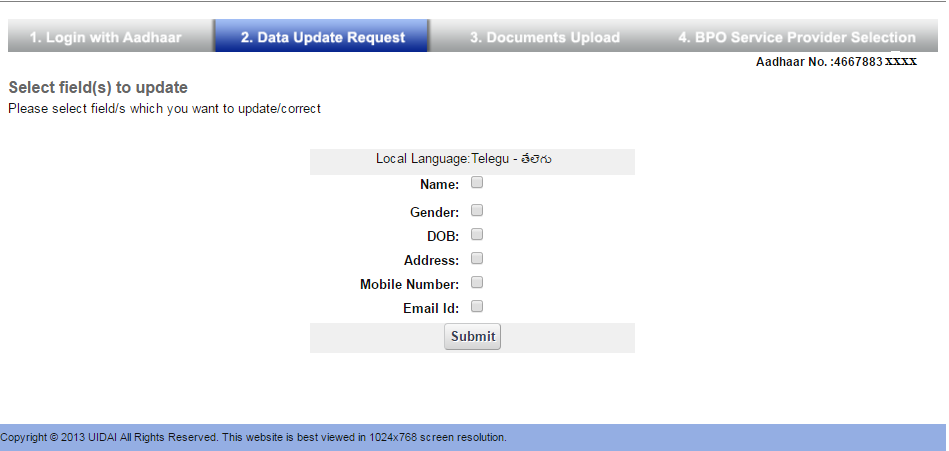Select the Data Update Request tab
Viewport: 949px width, 451px height.
click(x=322, y=38)
